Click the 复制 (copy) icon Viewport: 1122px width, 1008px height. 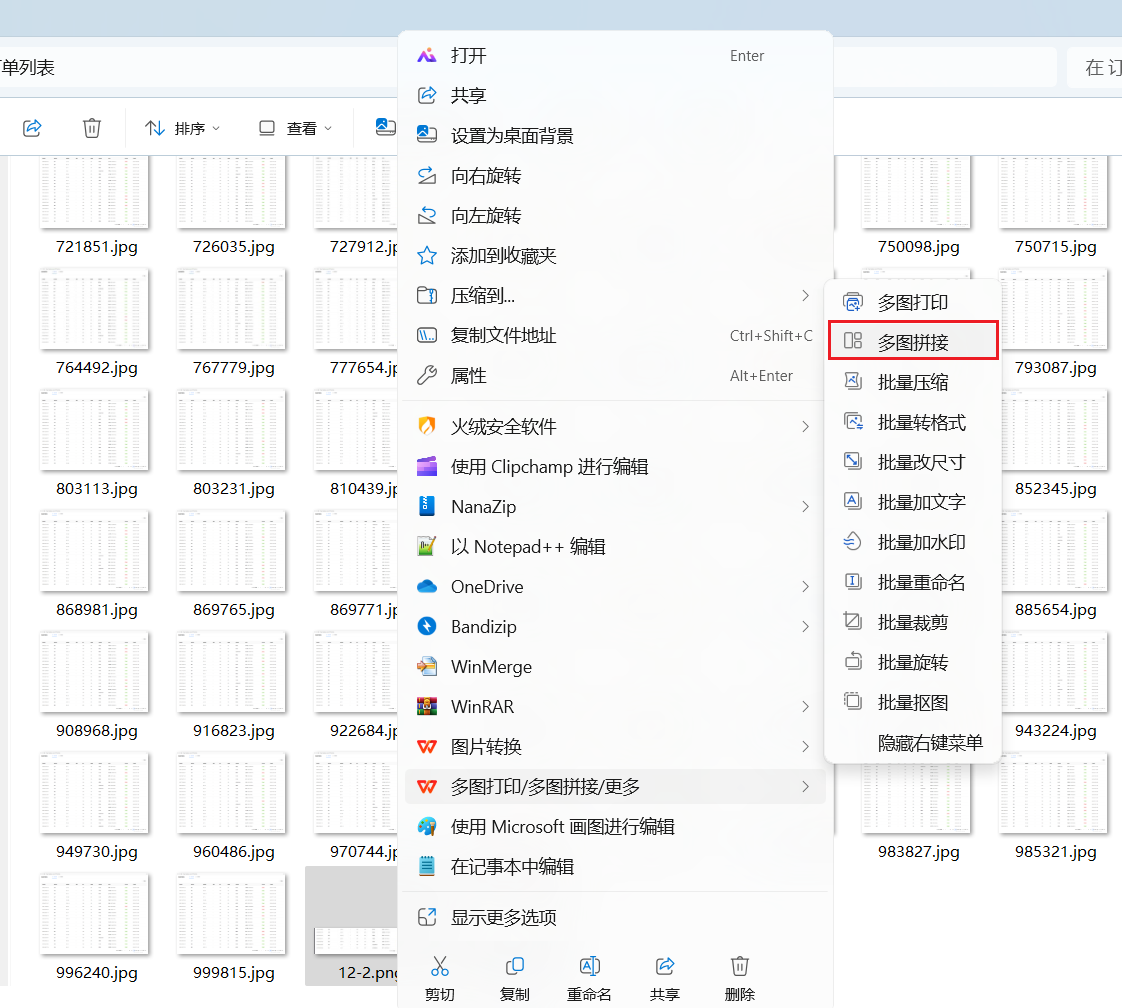pos(515,966)
